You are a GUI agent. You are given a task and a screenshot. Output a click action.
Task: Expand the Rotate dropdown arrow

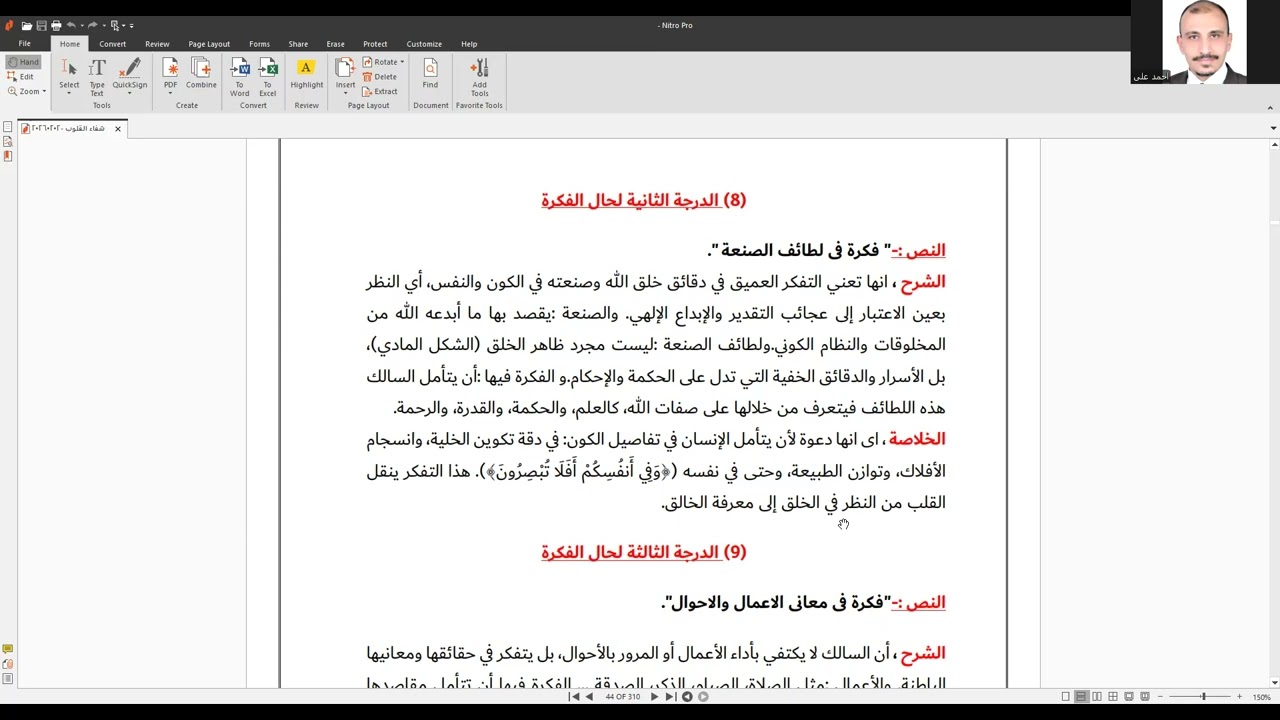pos(402,62)
